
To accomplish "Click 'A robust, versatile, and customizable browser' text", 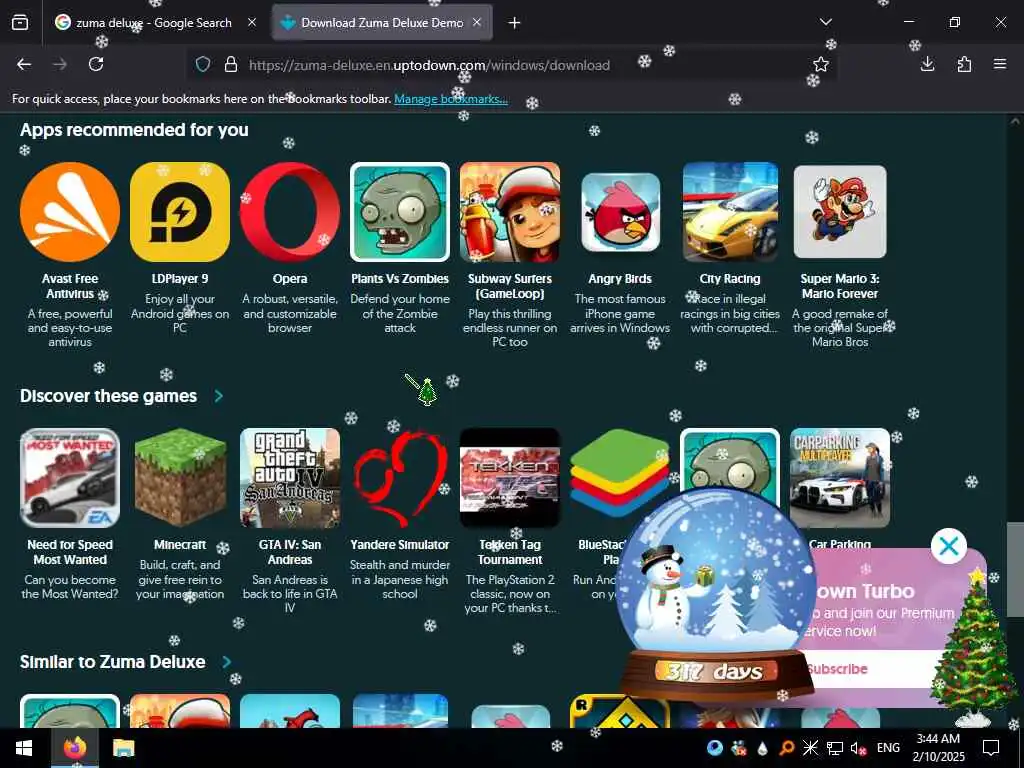I will [290, 313].
